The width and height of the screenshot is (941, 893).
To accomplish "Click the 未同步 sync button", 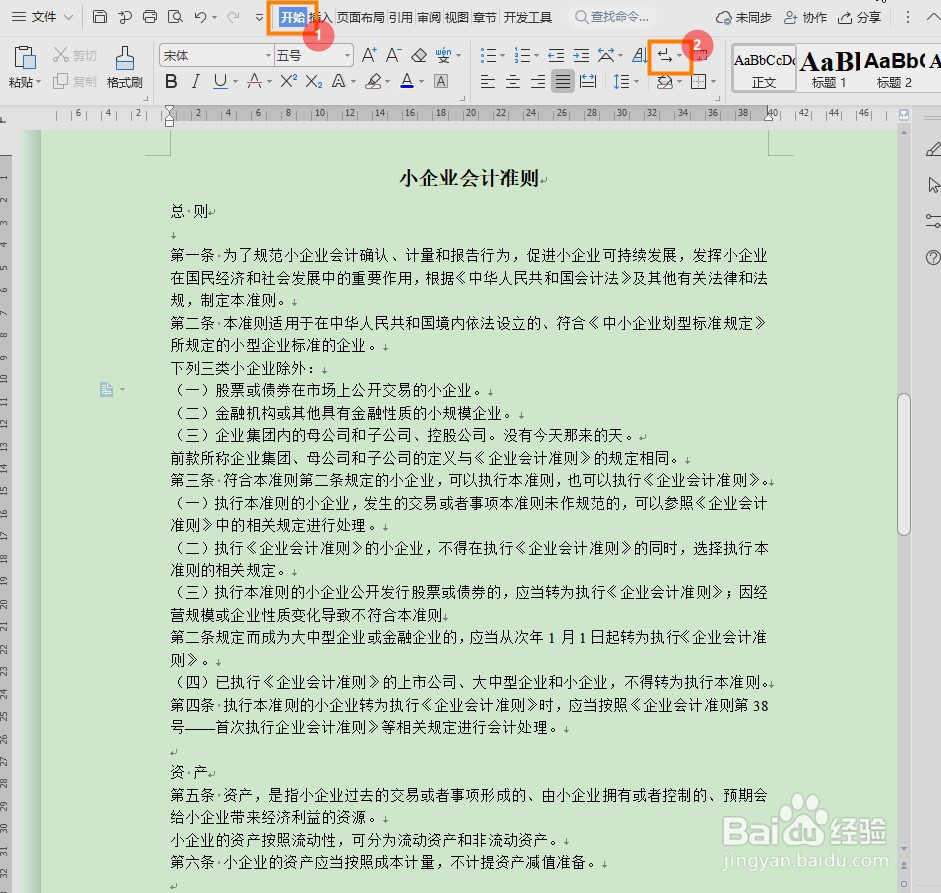I will click(x=744, y=17).
